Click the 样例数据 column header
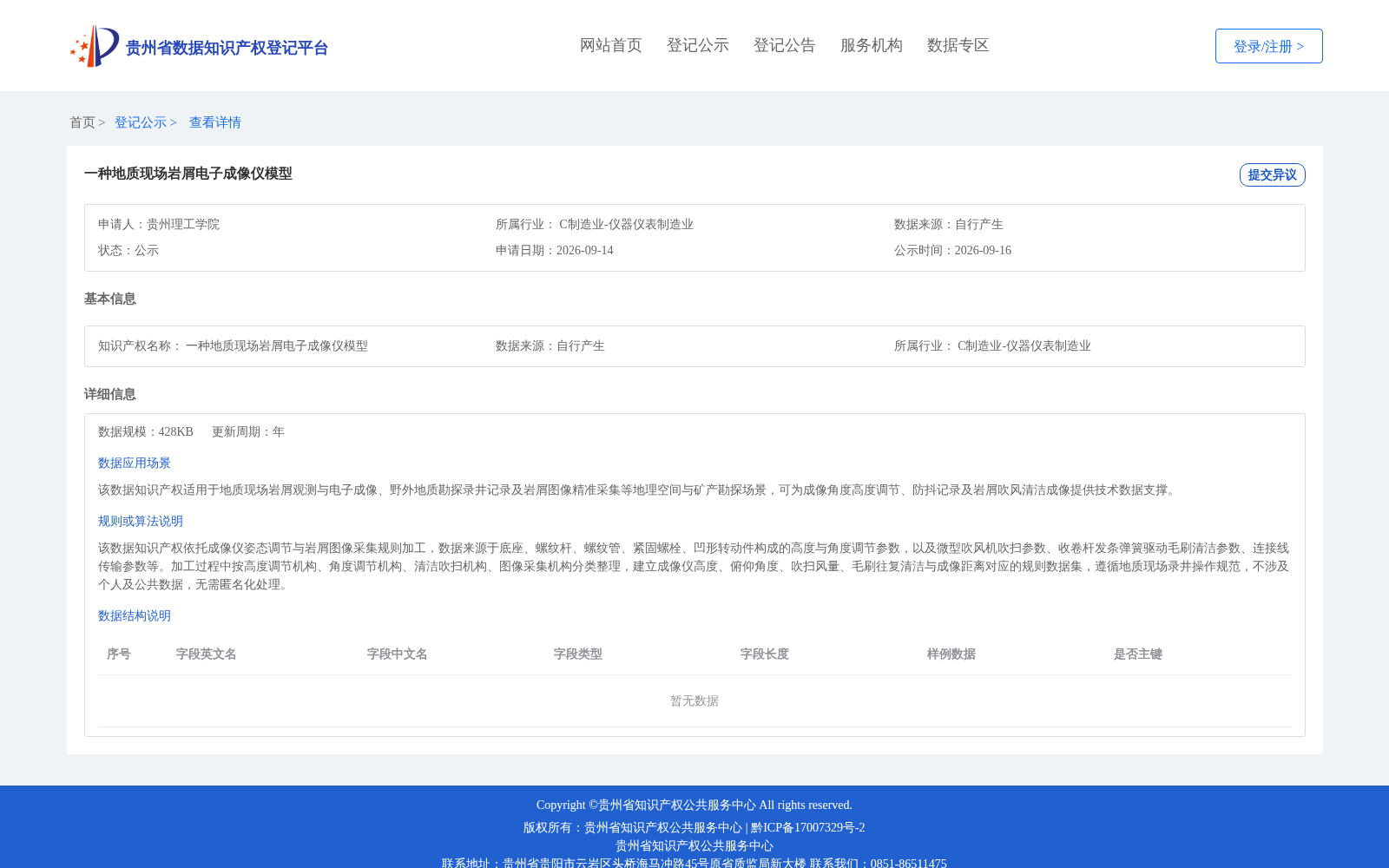This screenshot has width=1389, height=868. (x=951, y=654)
